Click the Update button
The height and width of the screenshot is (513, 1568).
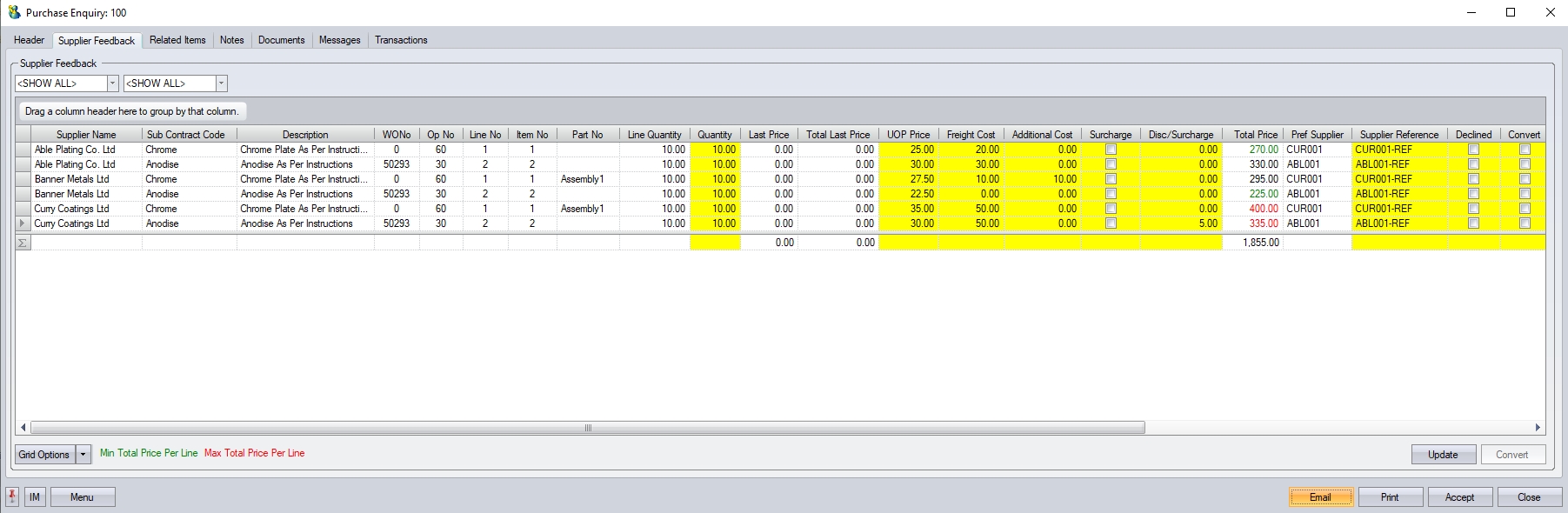[x=1443, y=455]
